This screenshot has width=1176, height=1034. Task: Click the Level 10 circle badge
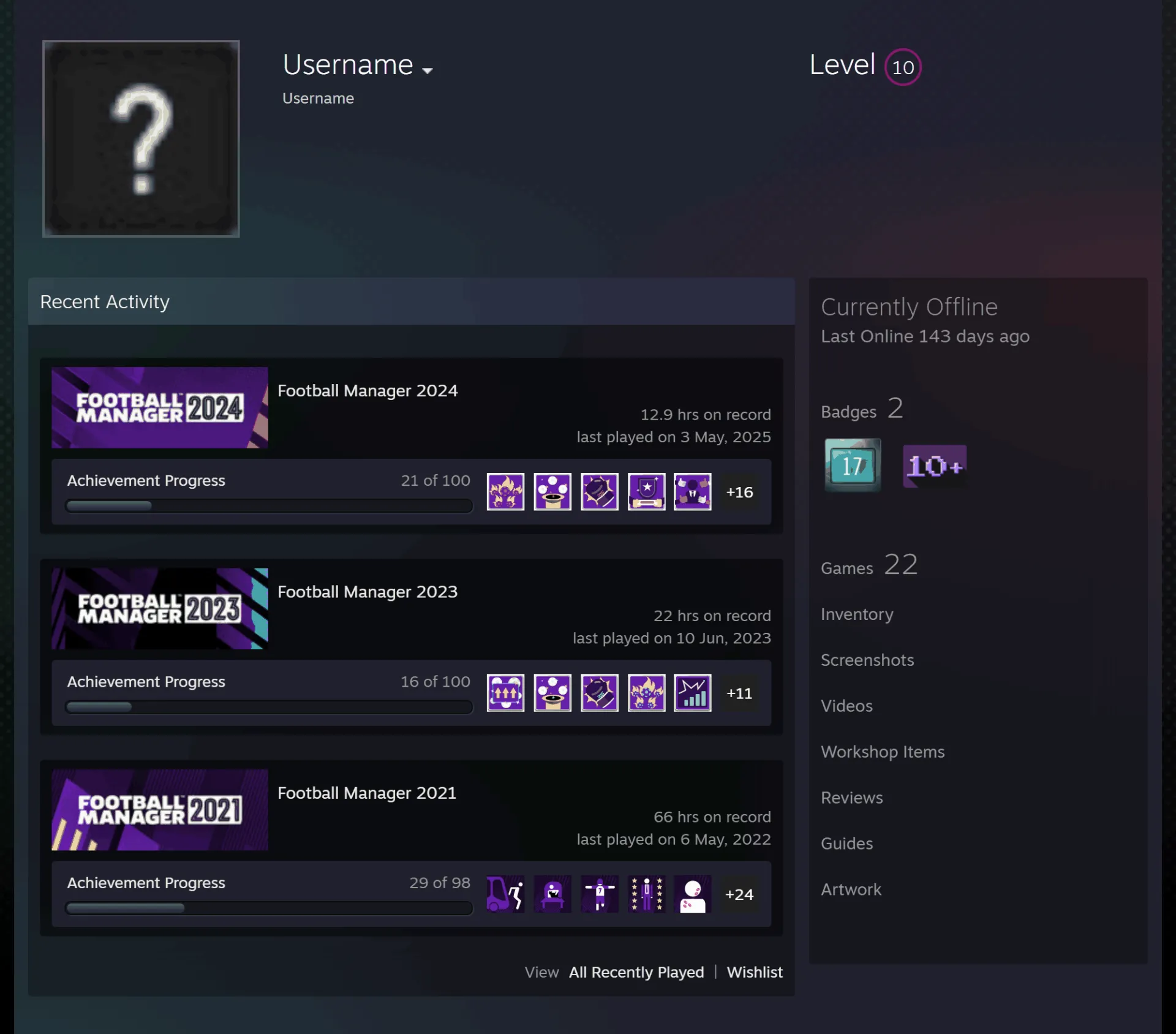(903, 67)
